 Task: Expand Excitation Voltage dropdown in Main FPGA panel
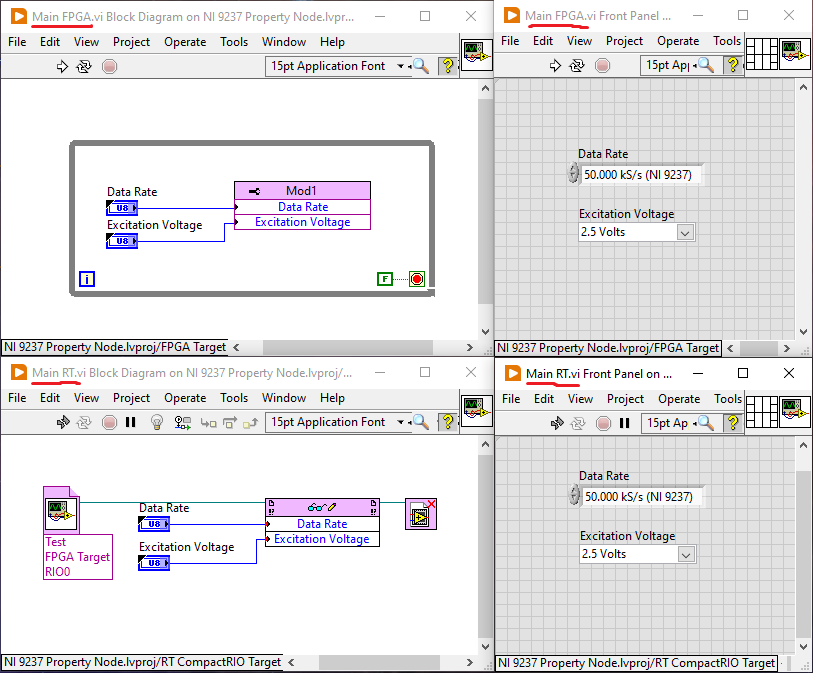[x=685, y=232]
